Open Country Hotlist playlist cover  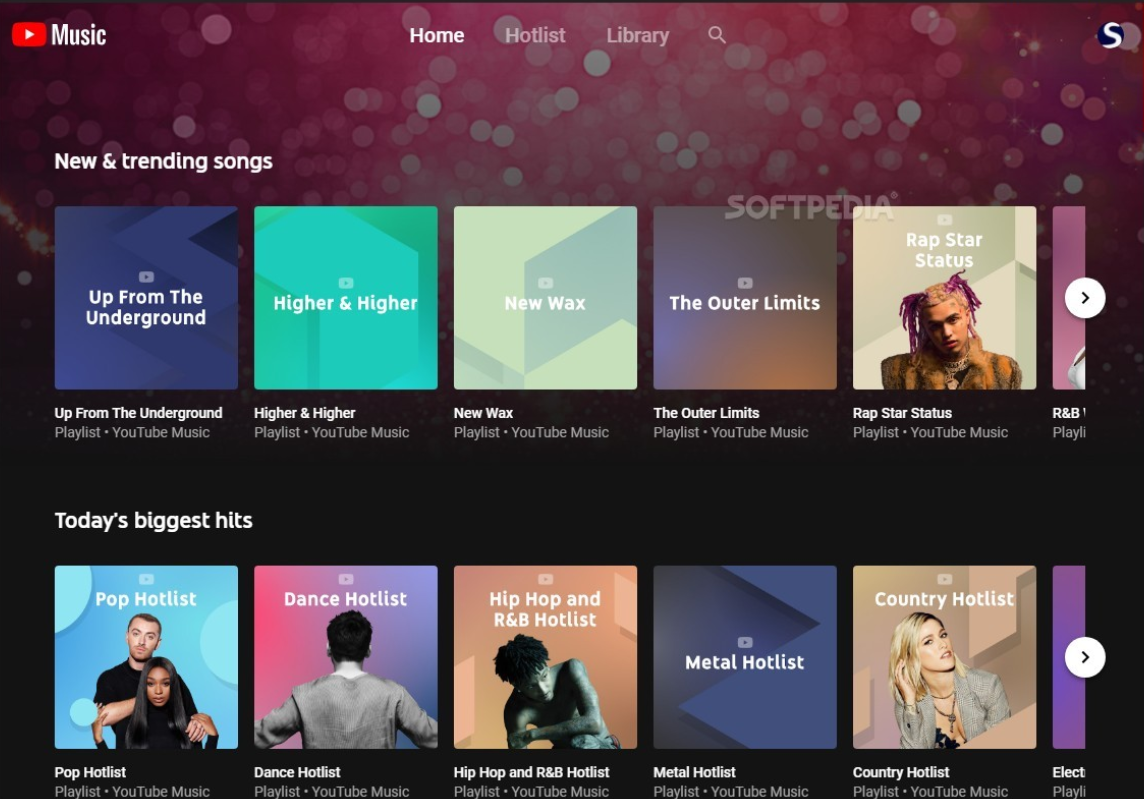pos(944,657)
